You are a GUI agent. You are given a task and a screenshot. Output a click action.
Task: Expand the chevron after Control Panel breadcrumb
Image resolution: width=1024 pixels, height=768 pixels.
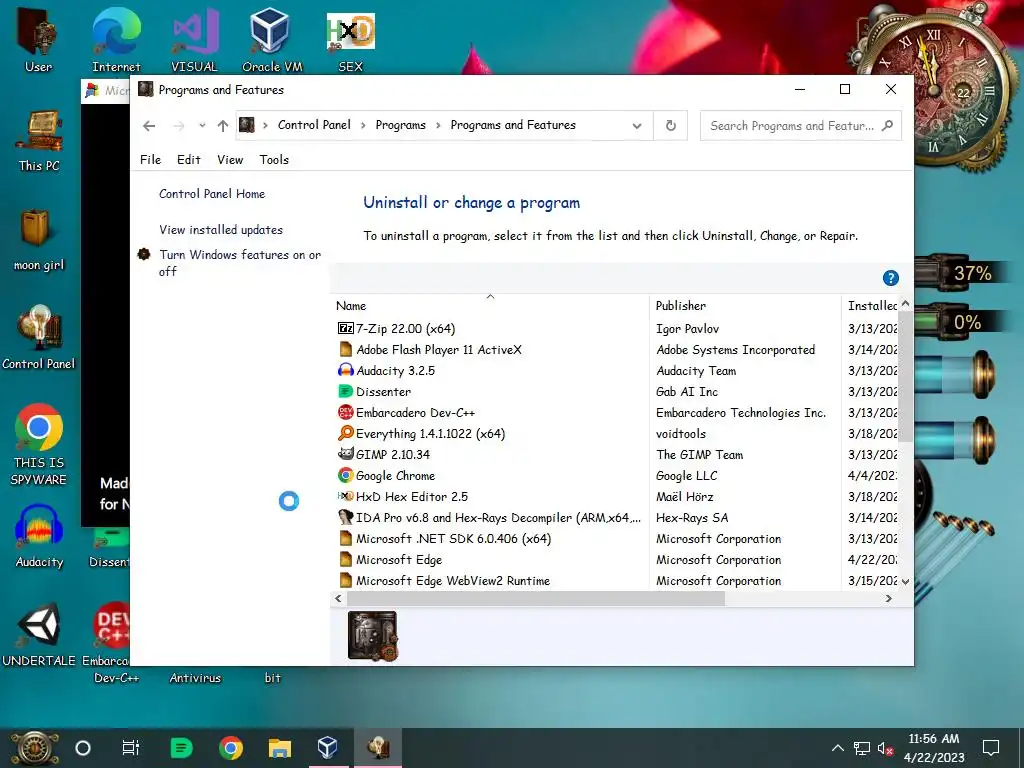click(x=363, y=125)
